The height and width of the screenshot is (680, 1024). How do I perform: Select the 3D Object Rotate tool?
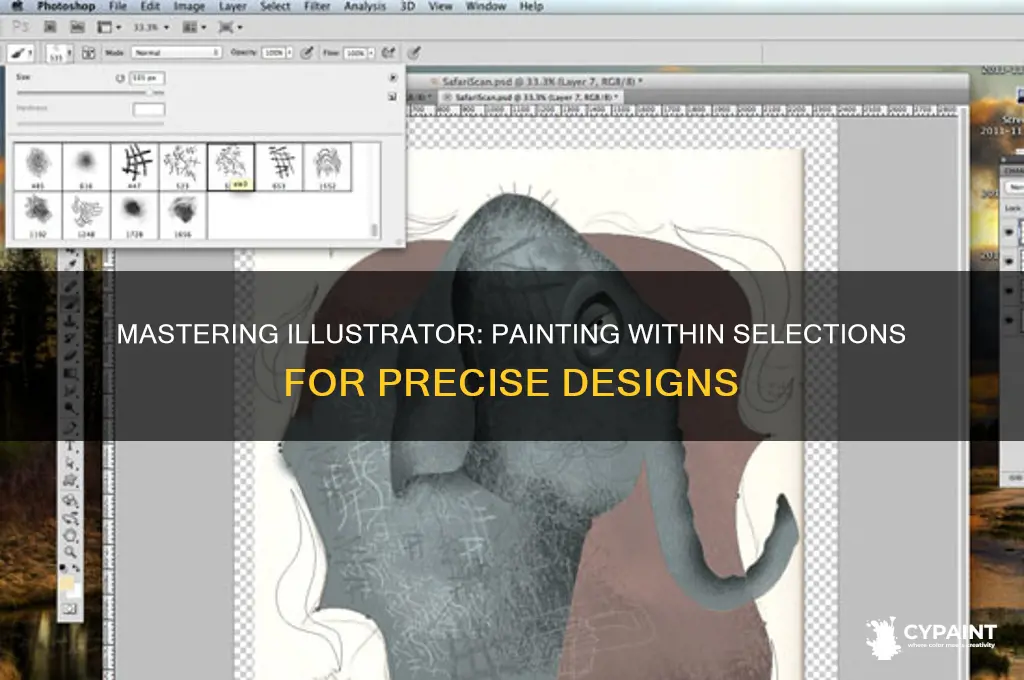click(70, 500)
